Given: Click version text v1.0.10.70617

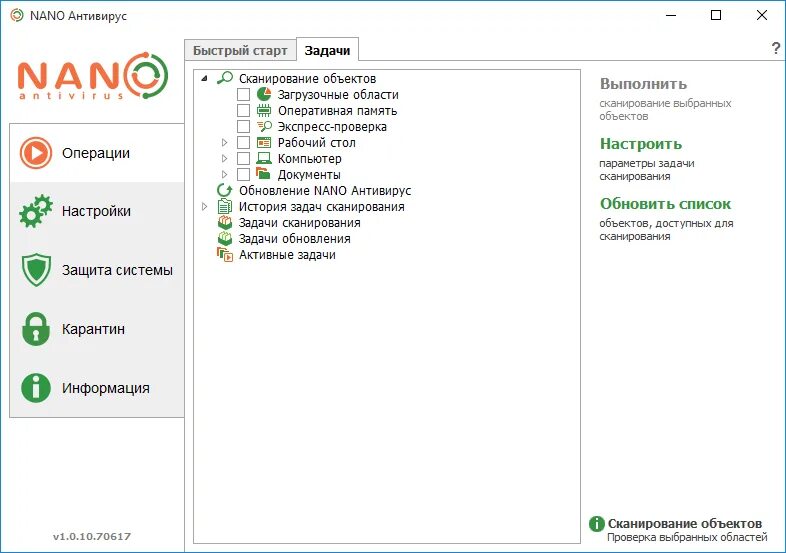Looking at the screenshot, I should tap(92, 536).
